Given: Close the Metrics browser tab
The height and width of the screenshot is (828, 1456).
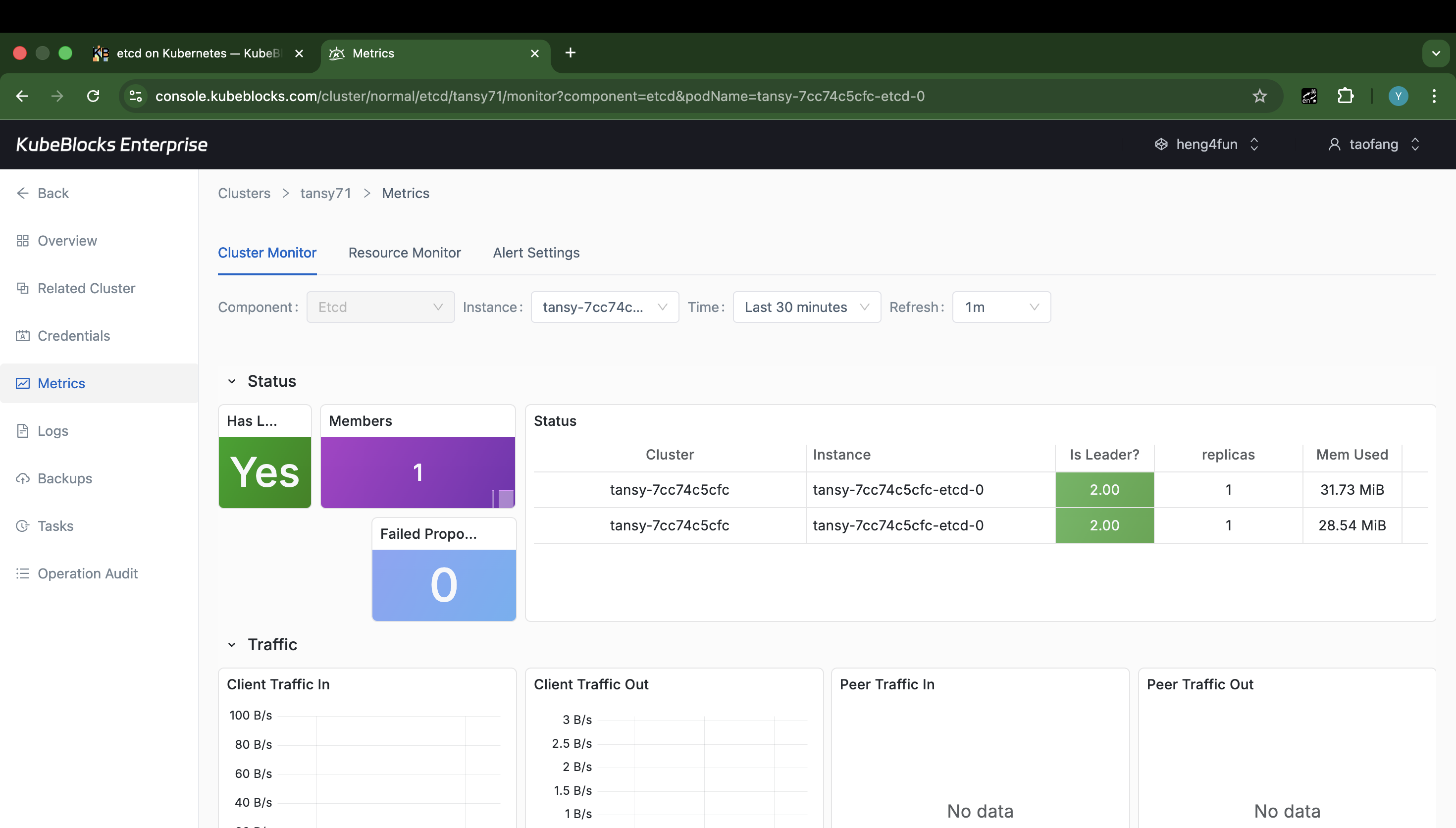Looking at the screenshot, I should coord(534,53).
